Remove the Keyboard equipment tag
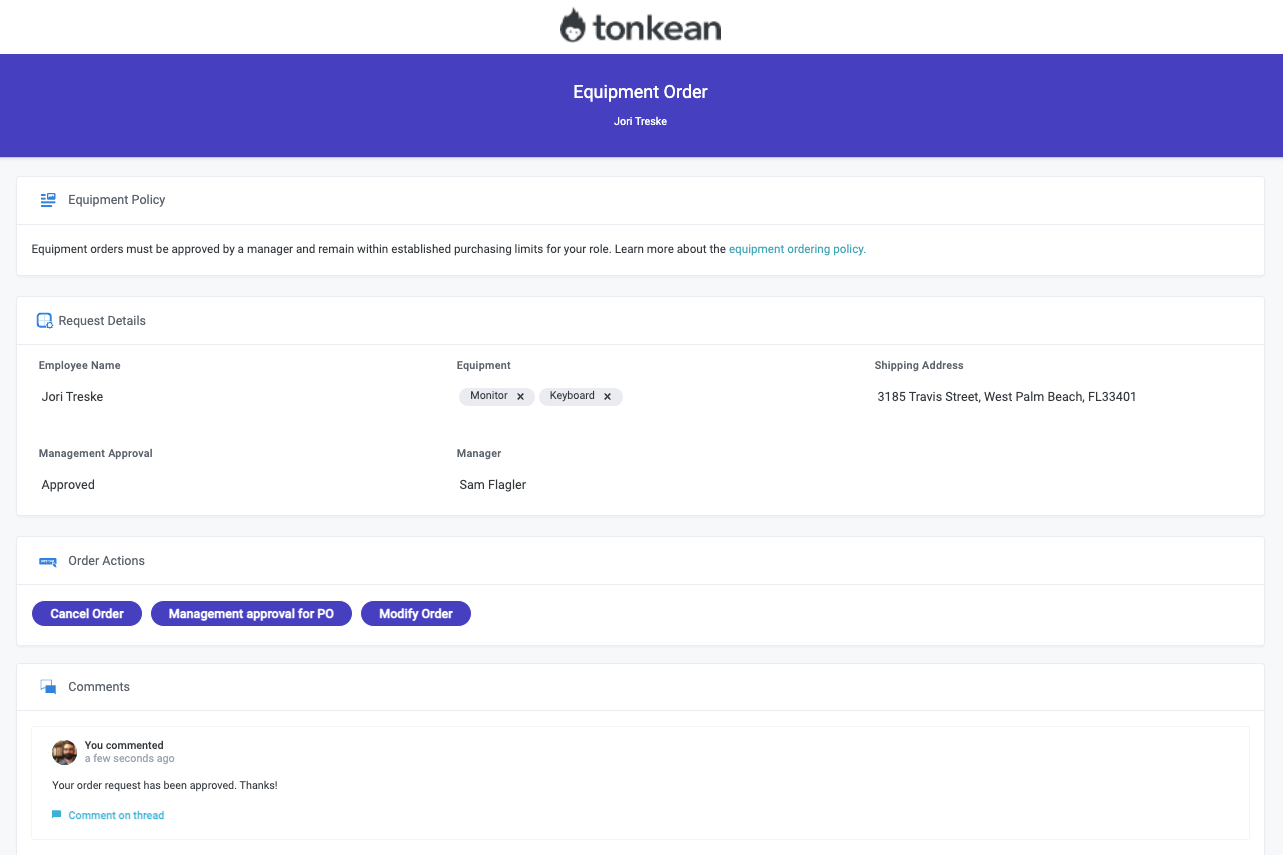Viewport: 1283px width, 855px height. (607, 397)
